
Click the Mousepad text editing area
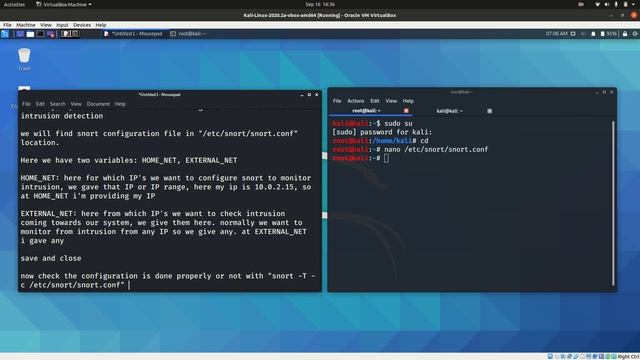(x=169, y=200)
